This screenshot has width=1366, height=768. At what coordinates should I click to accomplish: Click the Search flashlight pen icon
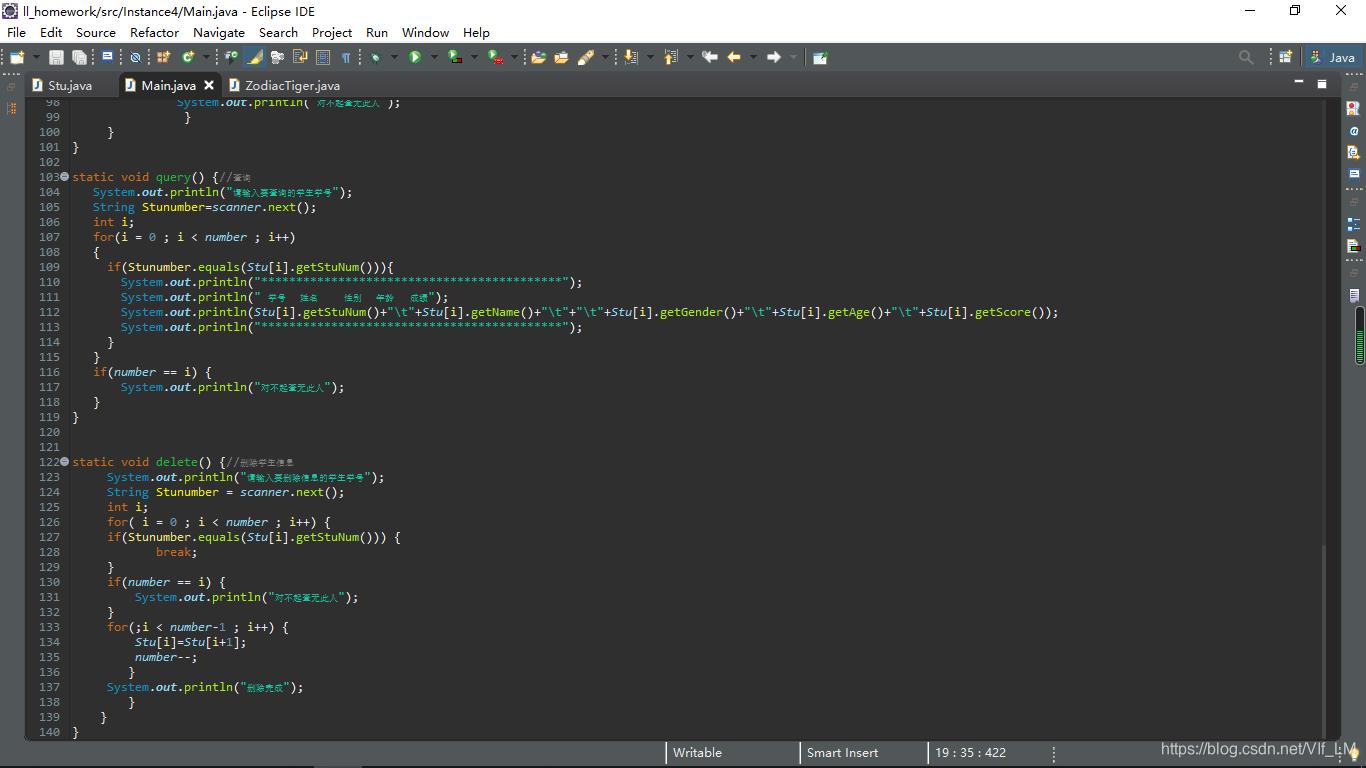(586, 57)
